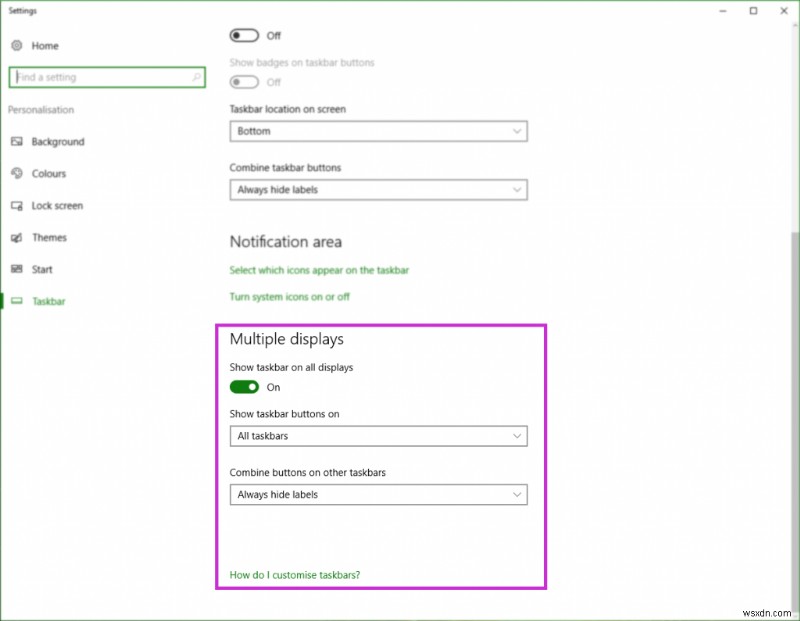Screen dimensions: 800x621
Task: Open Colours settings icon
Action: [x=16, y=173]
